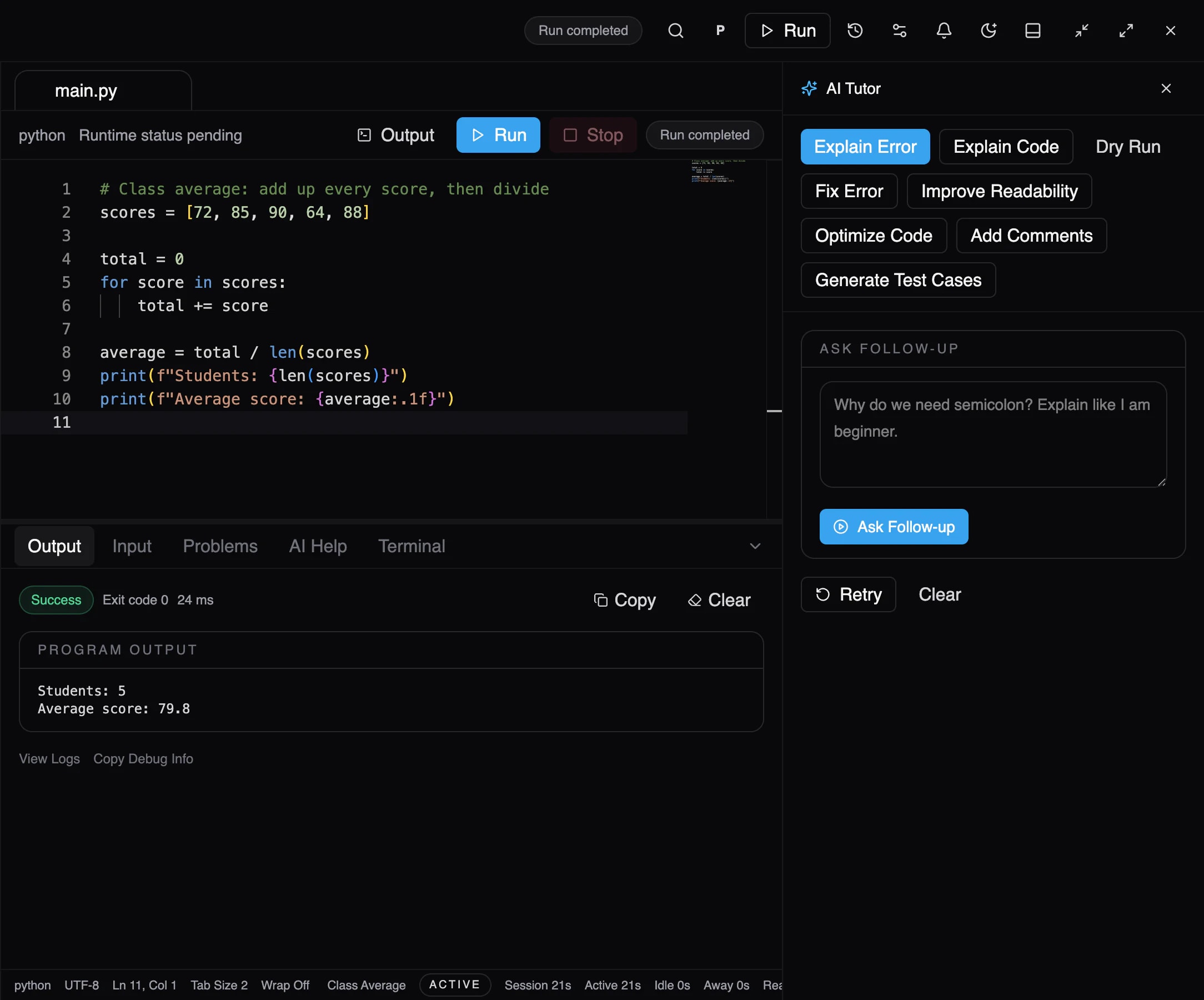Image resolution: width=1204 pixels, height=1000 pixels.
Task: Copy the program output
Action: pos(624,600)
